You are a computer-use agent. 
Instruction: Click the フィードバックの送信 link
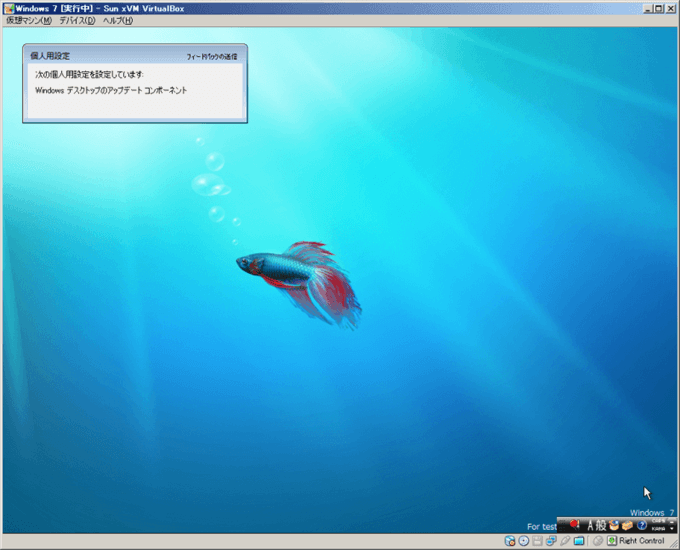coord(212,57)
